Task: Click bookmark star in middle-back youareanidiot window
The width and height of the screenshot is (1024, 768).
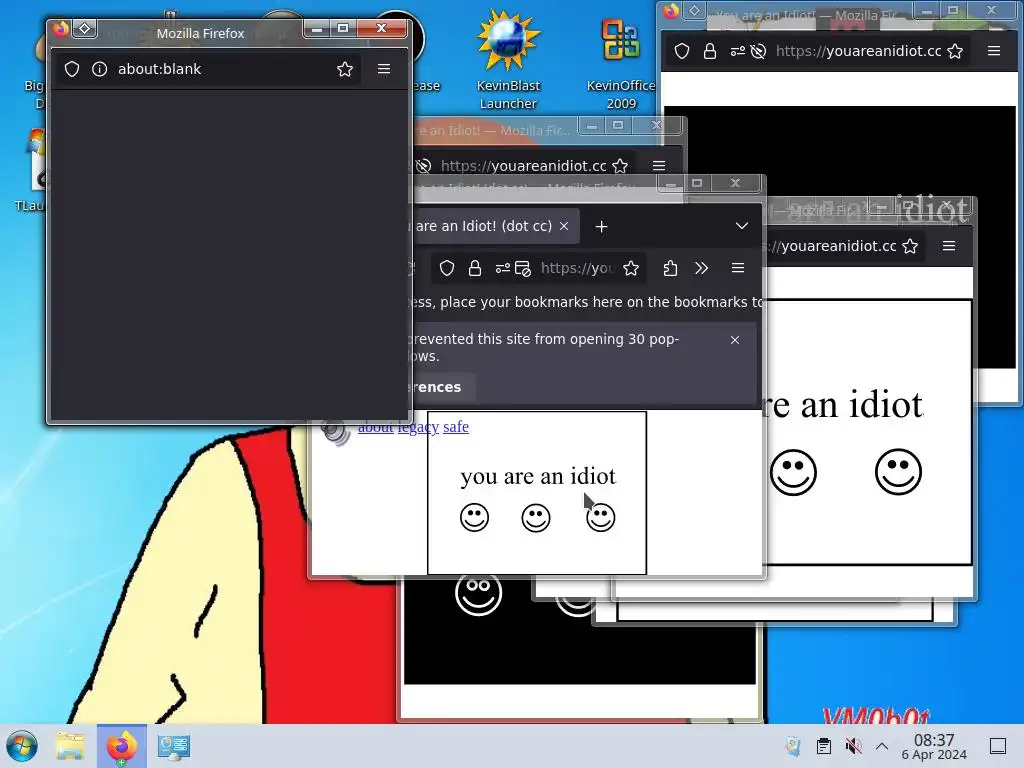Action: tap(620, 166)
